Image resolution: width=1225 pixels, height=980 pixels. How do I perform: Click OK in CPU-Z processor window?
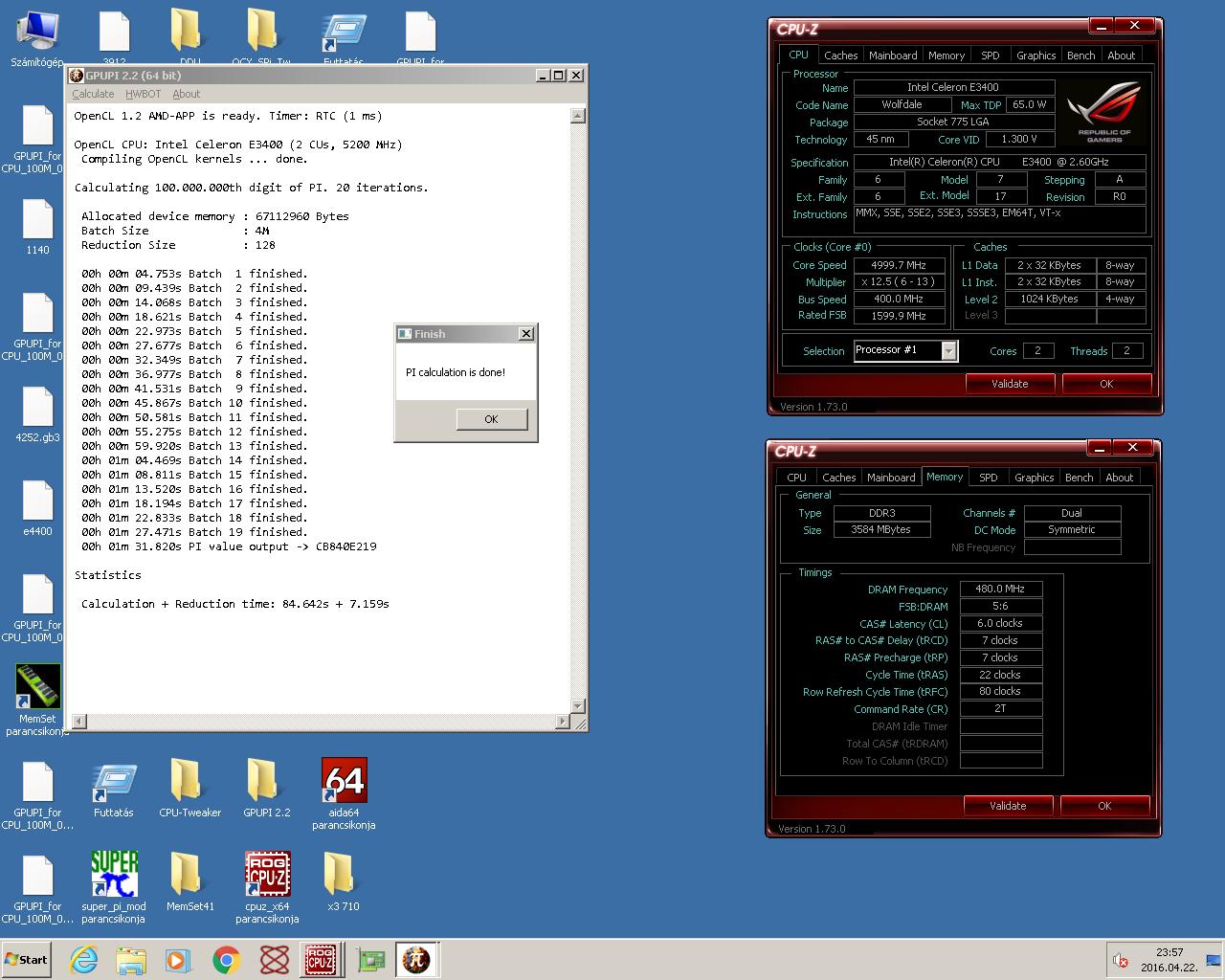tap(1106, 384)
